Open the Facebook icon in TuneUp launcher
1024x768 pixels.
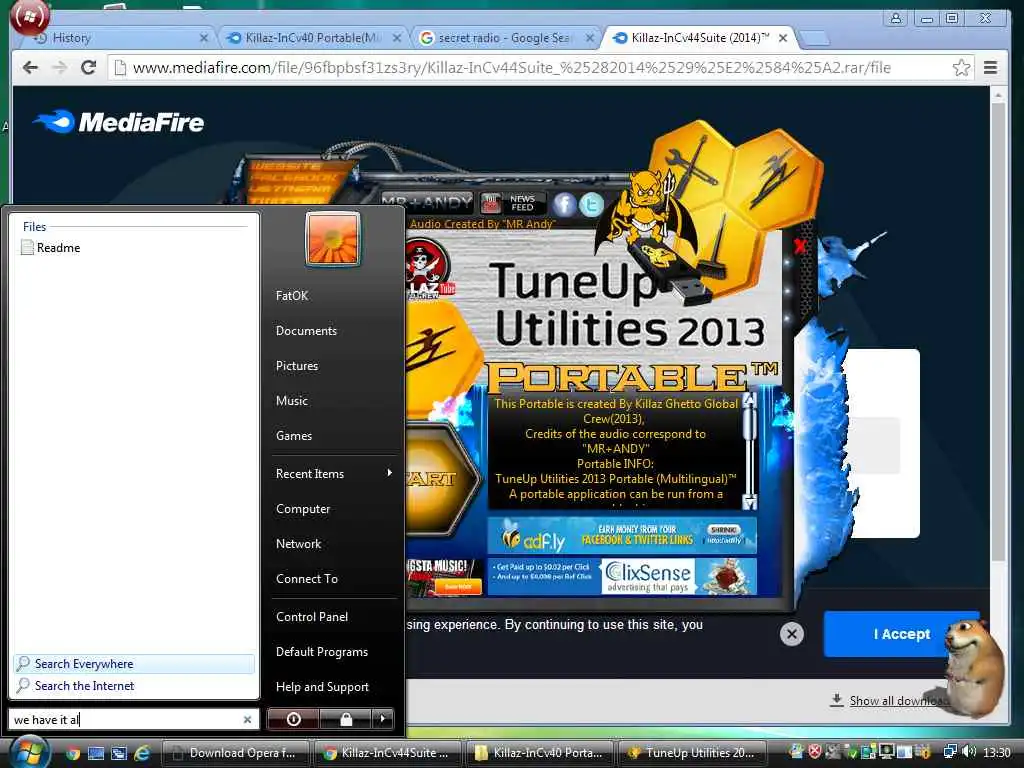(x=565, y=204)
